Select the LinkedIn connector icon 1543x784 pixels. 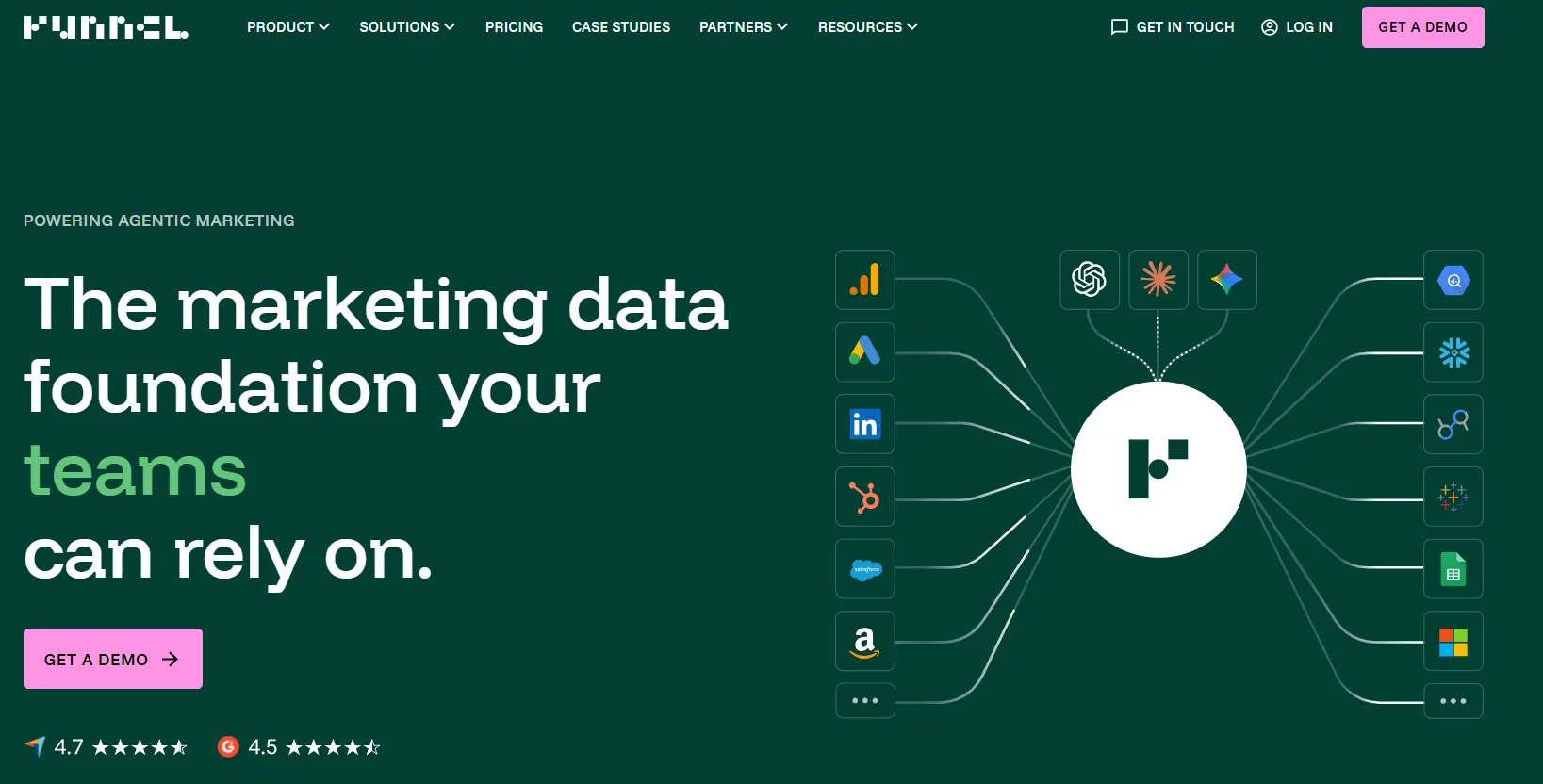[865, 424]
